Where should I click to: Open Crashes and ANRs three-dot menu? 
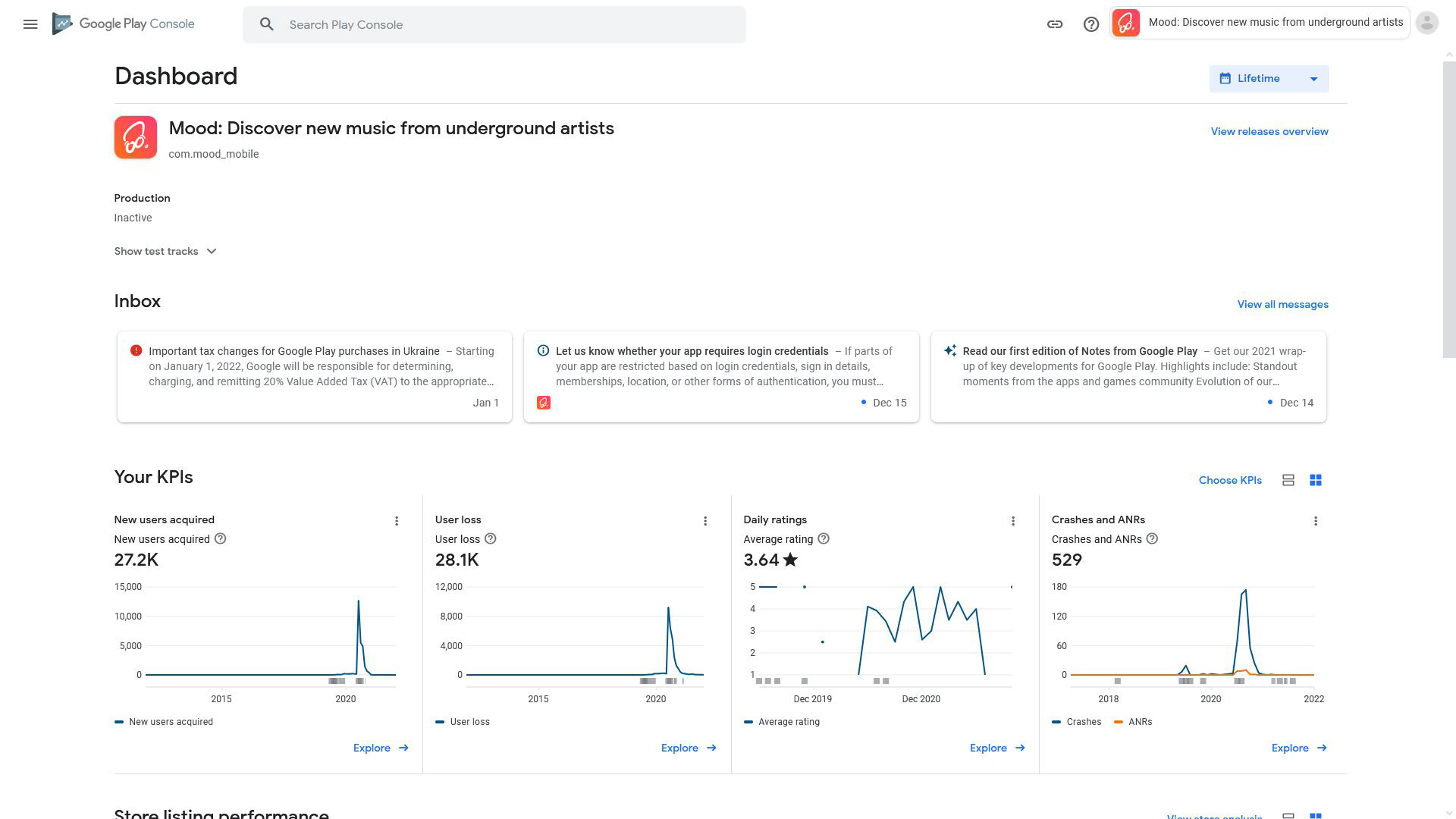tap(1315, 521)
